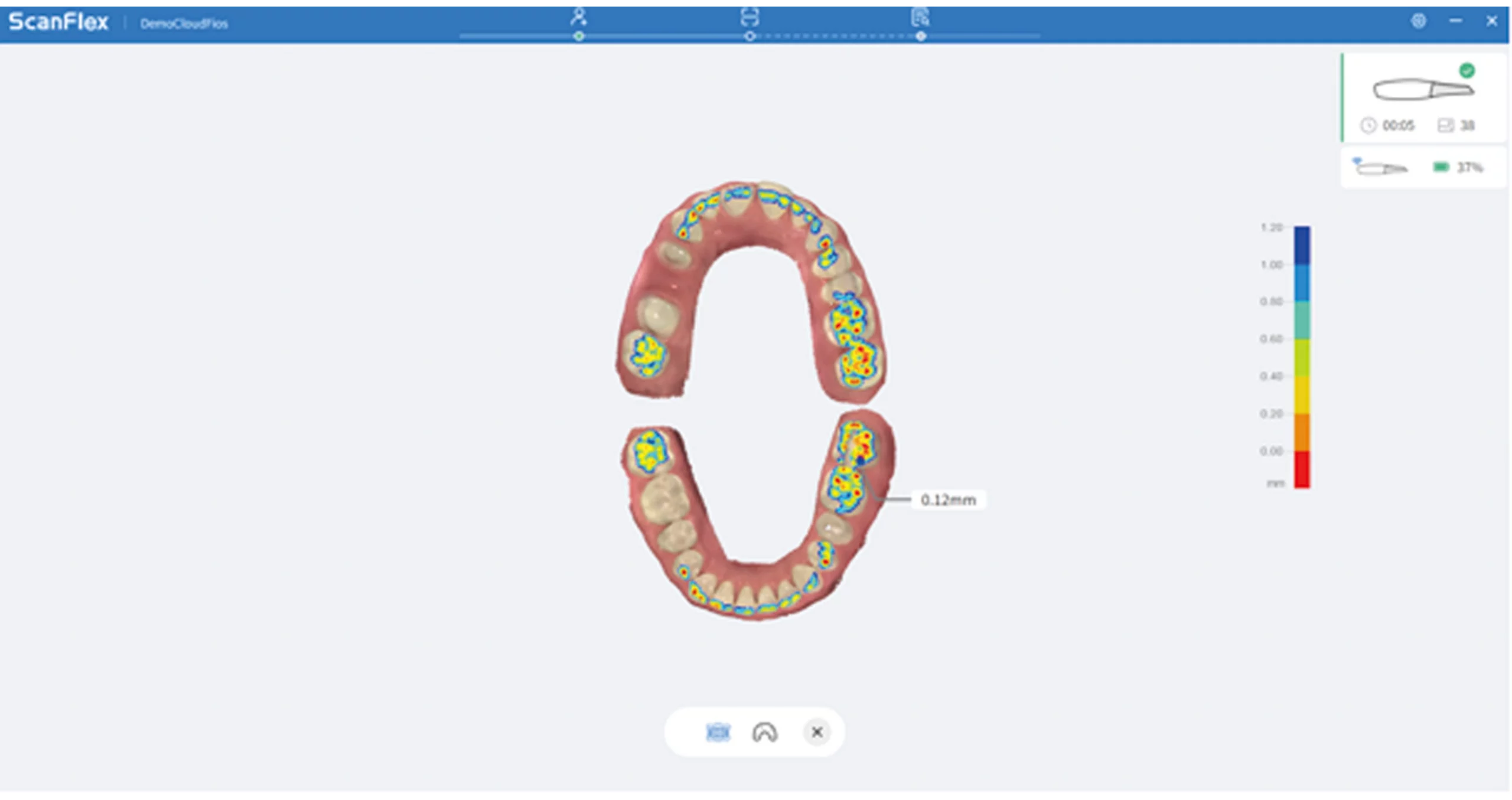Select the last workflow progress marker
The height and width of the screenshot is (800, 1512).
click(x=921, y=36)
